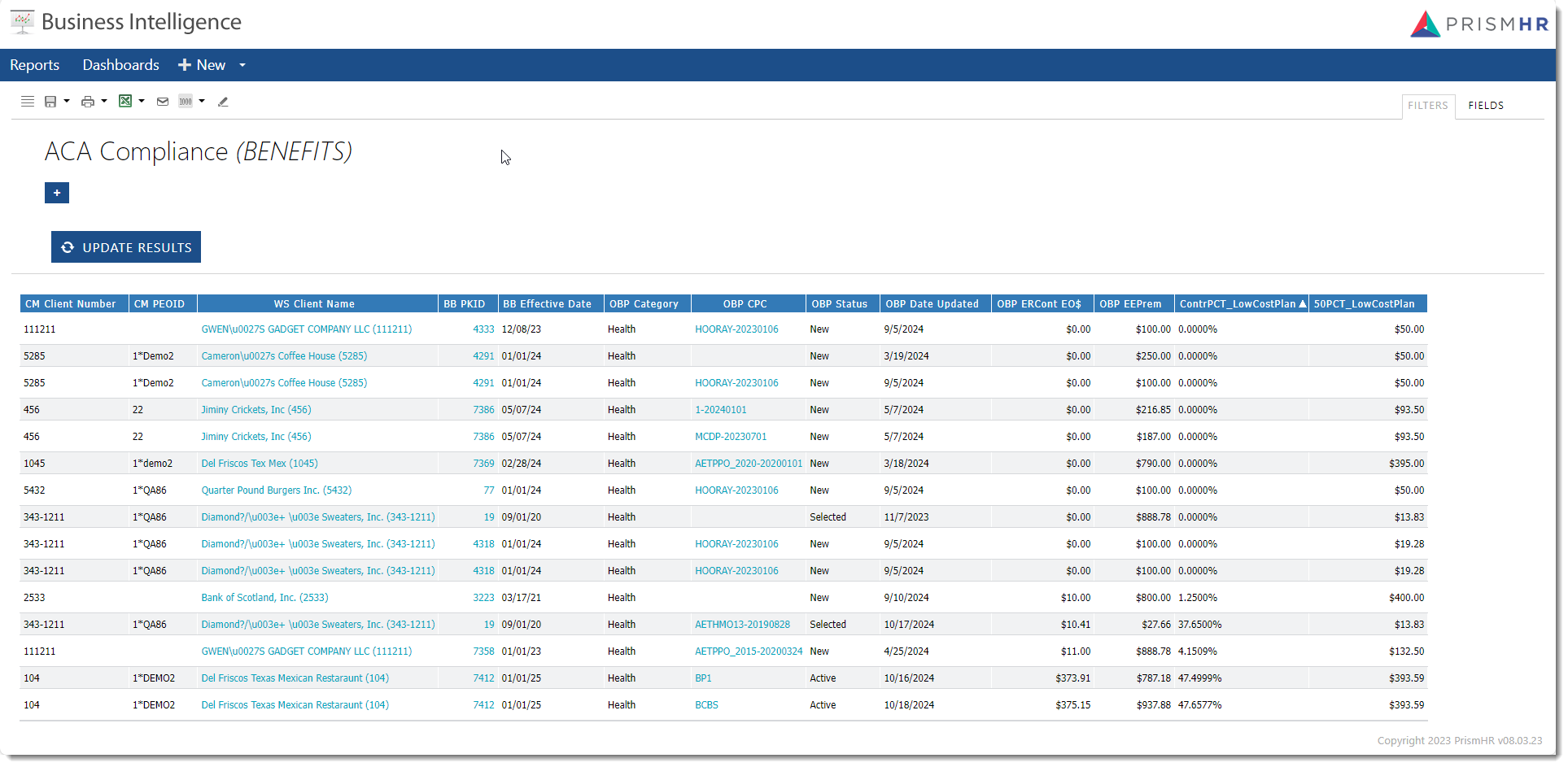Sort by OBP ERCont EO$ column

coord(1042,304)
